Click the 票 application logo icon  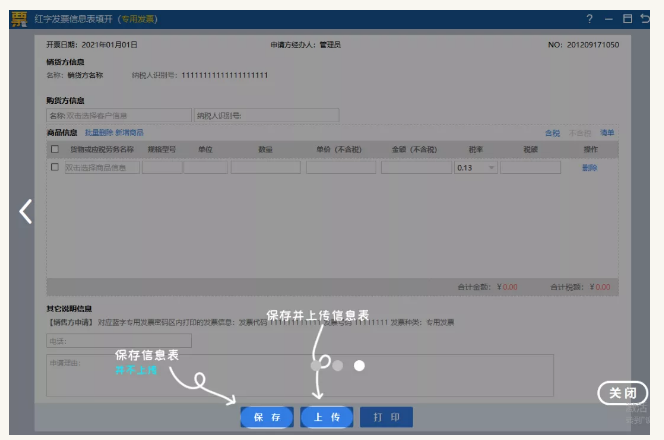click(19, 19)
